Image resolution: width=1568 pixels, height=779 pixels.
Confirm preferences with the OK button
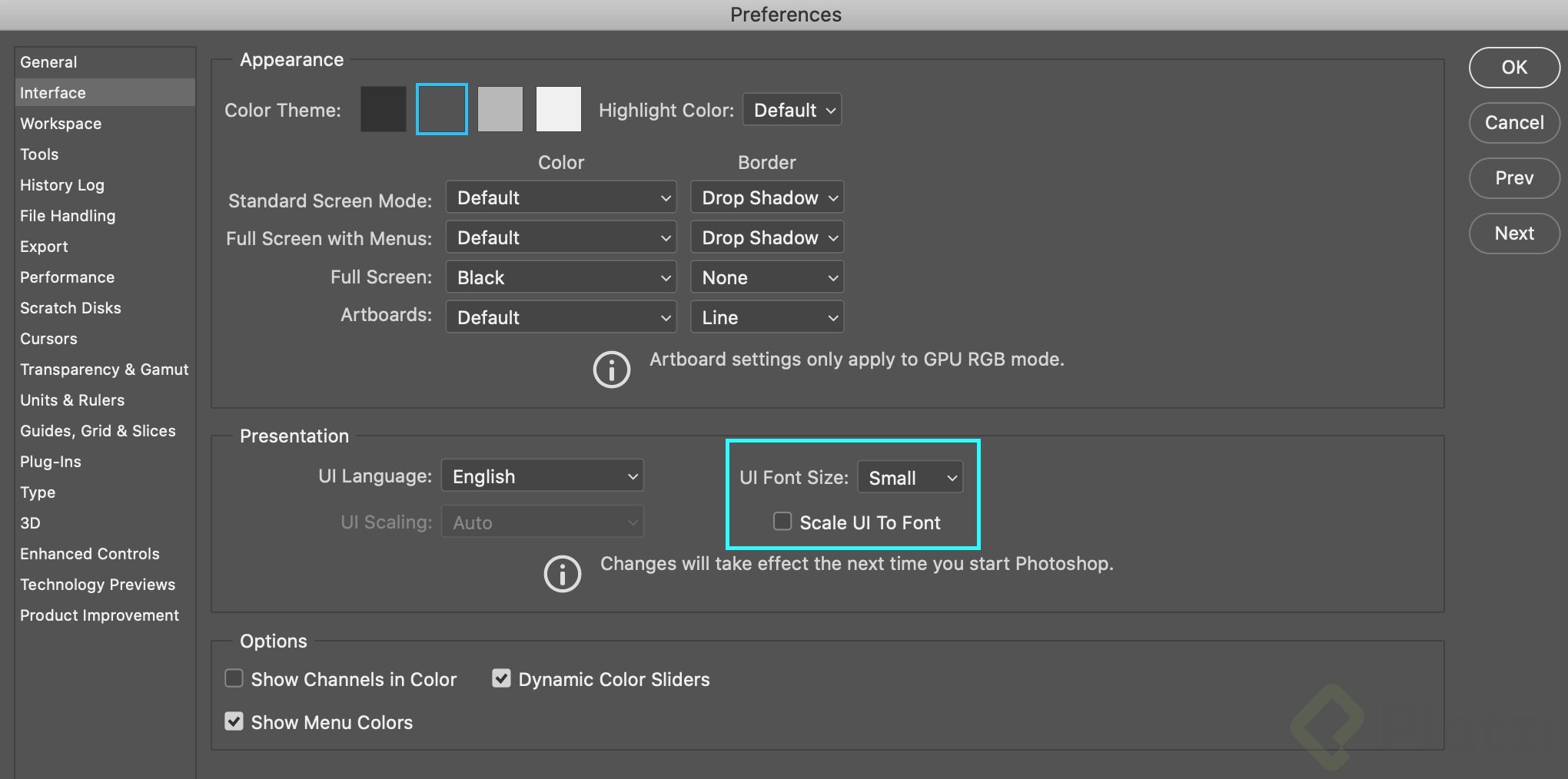click(1514, 68)
